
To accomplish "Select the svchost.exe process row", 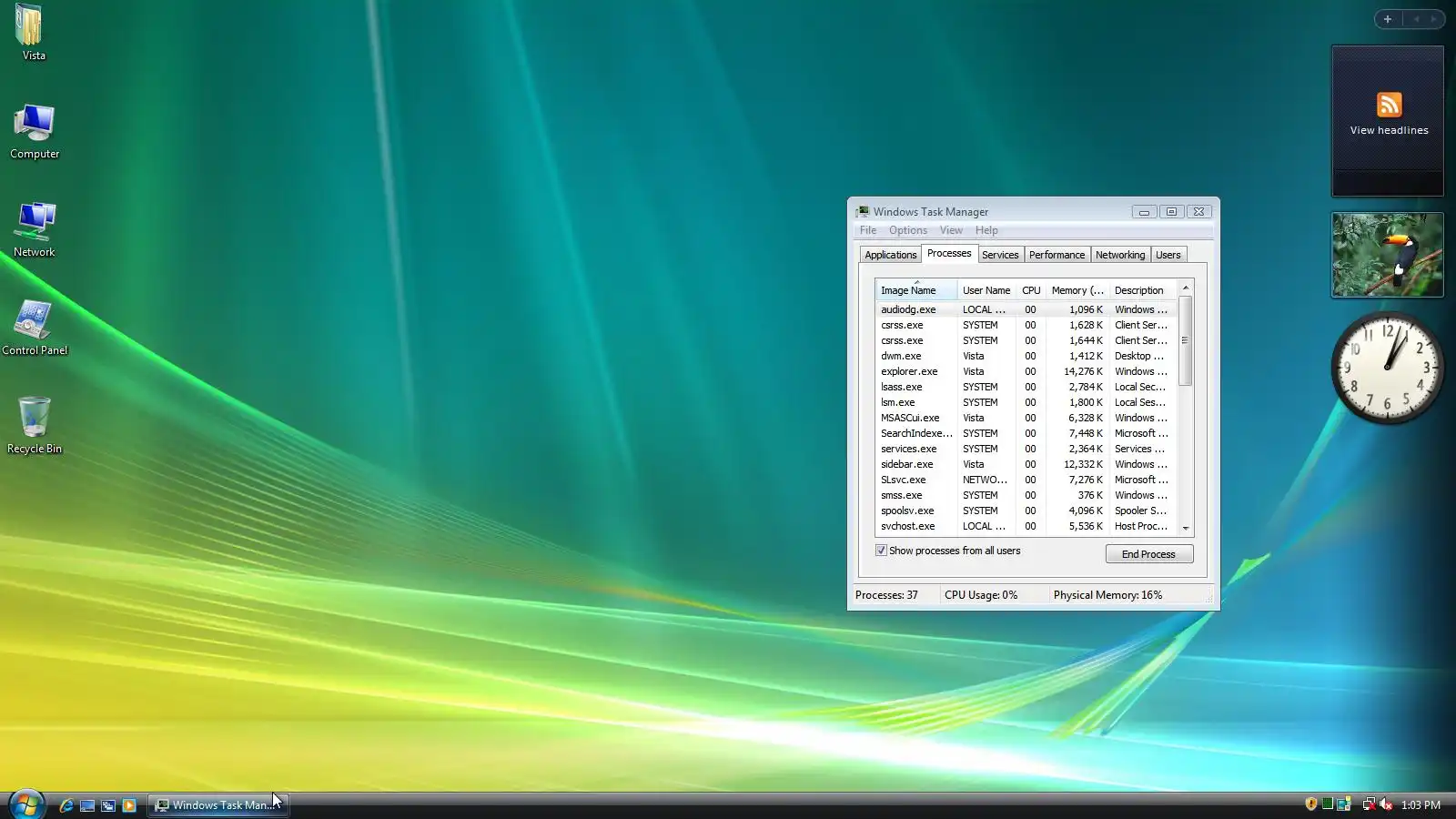I will tap(1026, 526).
